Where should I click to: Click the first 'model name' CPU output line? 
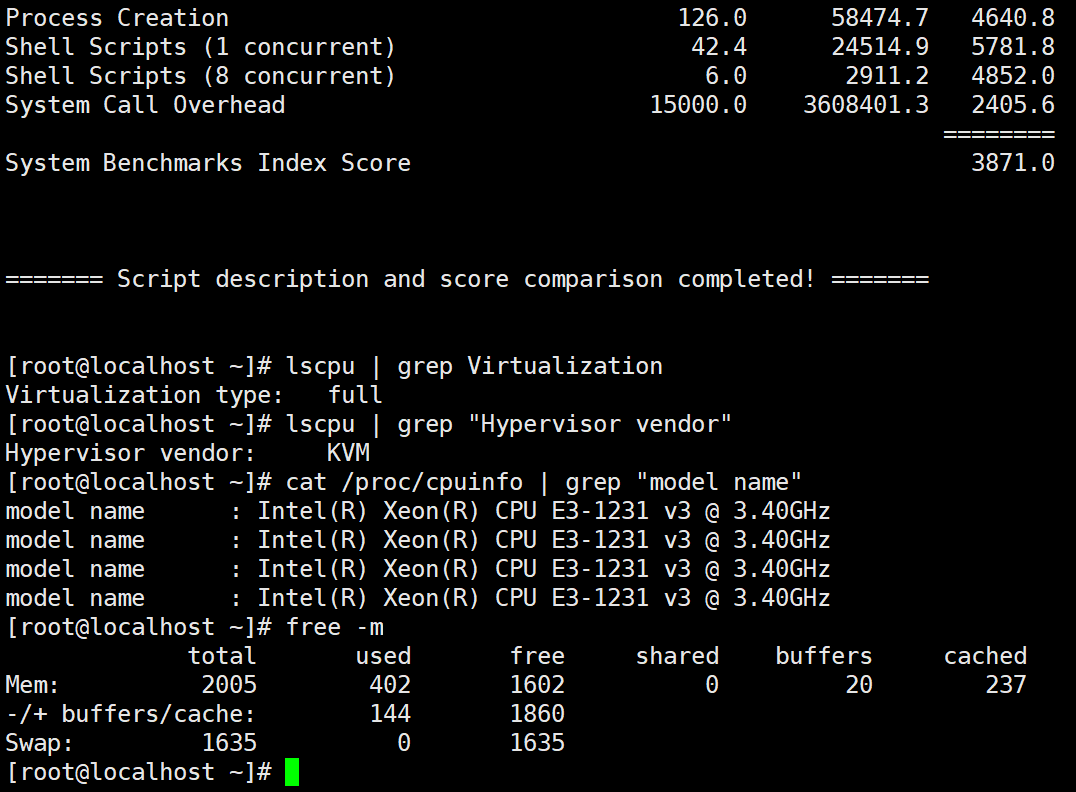coord(417,511)
